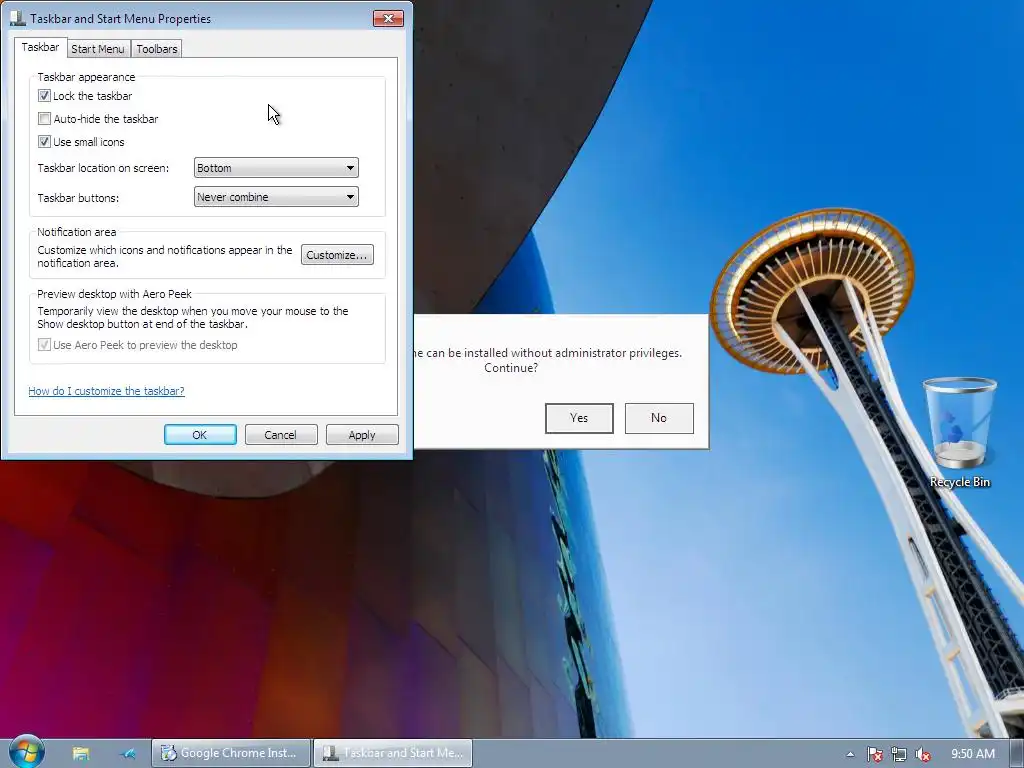1024x768 pixels.
Task: Select the Taskbar tab
Action: pyautogui.click(x=40, y=47)
